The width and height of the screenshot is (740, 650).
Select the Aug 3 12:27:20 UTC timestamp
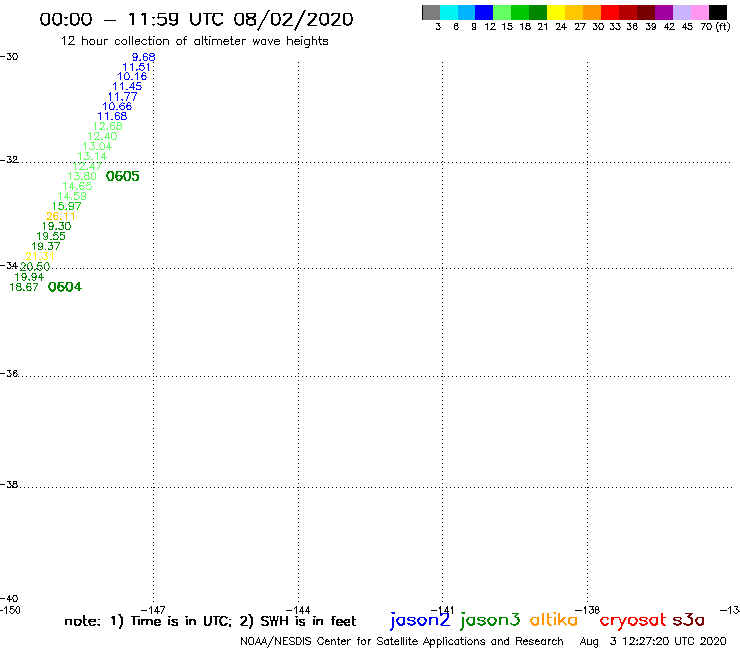coord(653,642)
